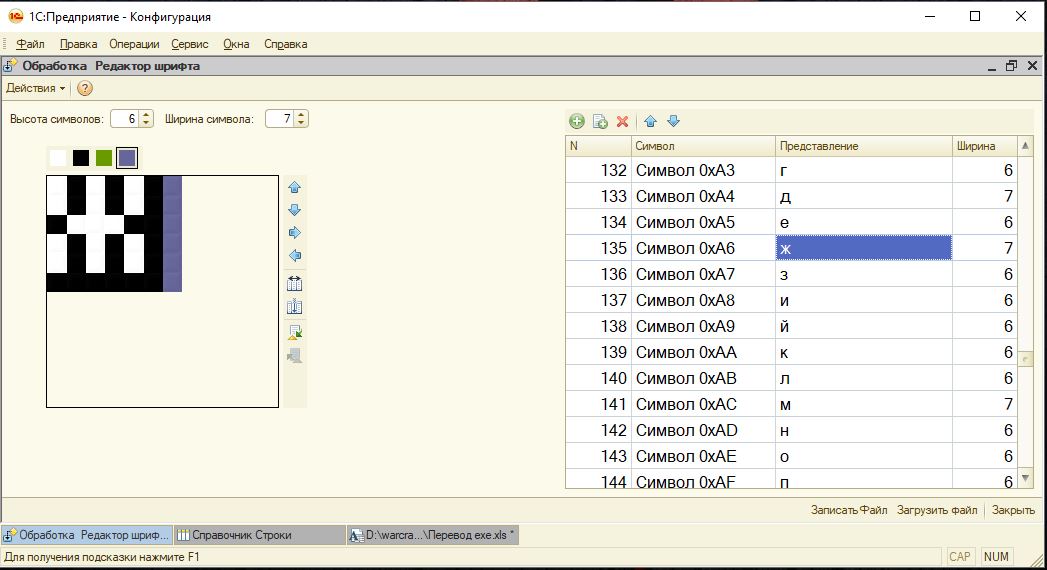Shift glyph right with right-arrow icon beside canvas

[294, 233]
